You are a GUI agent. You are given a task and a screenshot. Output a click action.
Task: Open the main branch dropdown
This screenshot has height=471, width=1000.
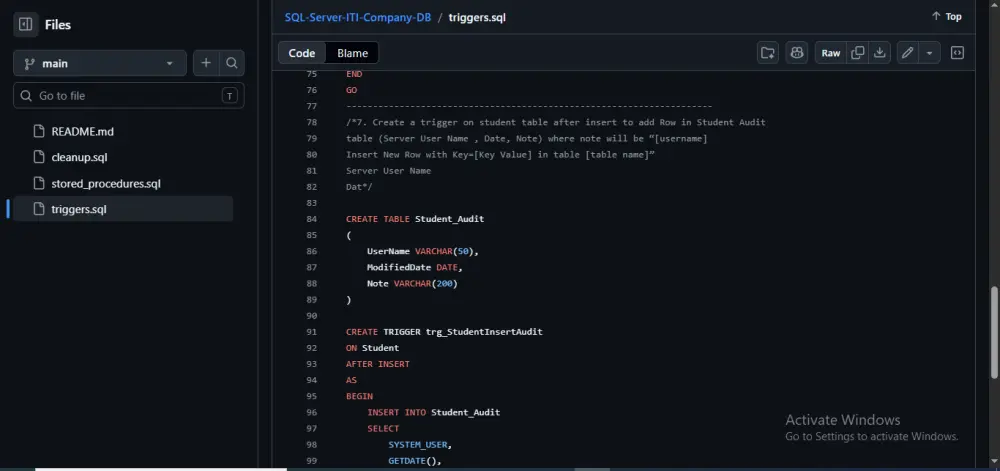pos(100,63)
